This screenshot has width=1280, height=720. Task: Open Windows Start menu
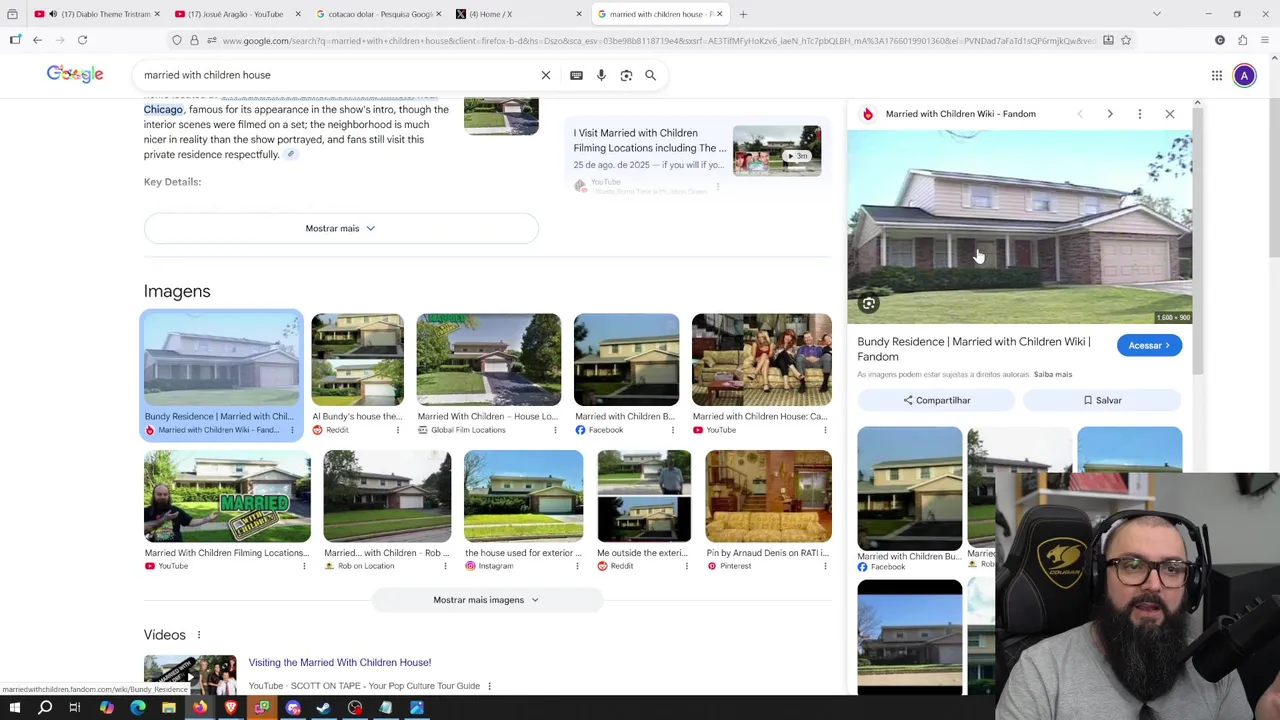tap(15, 708)
